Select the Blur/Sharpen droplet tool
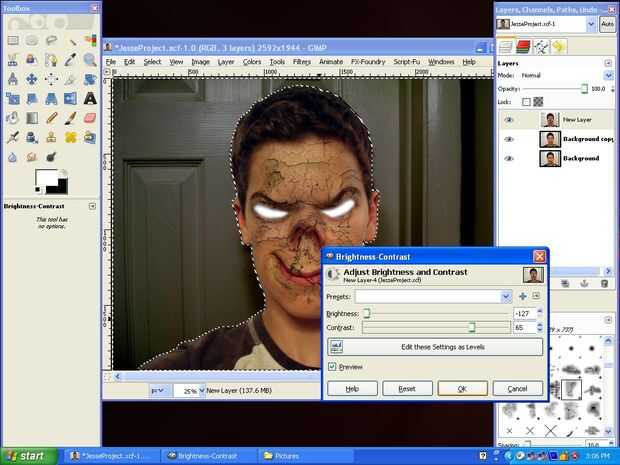Image resolution: width=620 pixels, height=465 pixels. pyautogui.click(x=13, y=157)
